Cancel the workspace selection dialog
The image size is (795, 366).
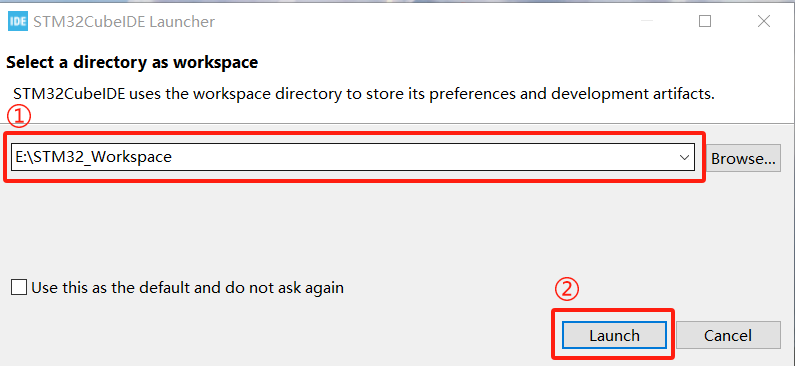[x=728, y=335]
